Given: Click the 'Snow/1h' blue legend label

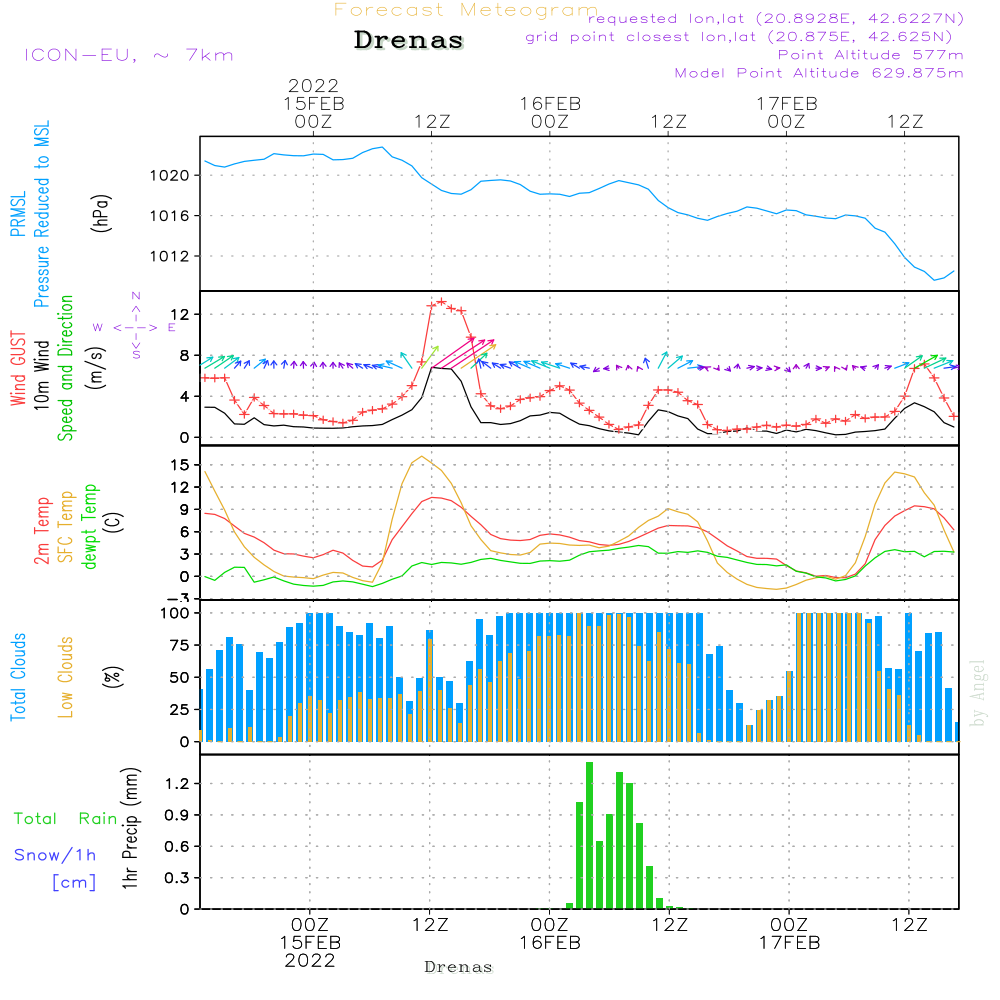Looking at the screenshot, I should [x=55, y=855].
